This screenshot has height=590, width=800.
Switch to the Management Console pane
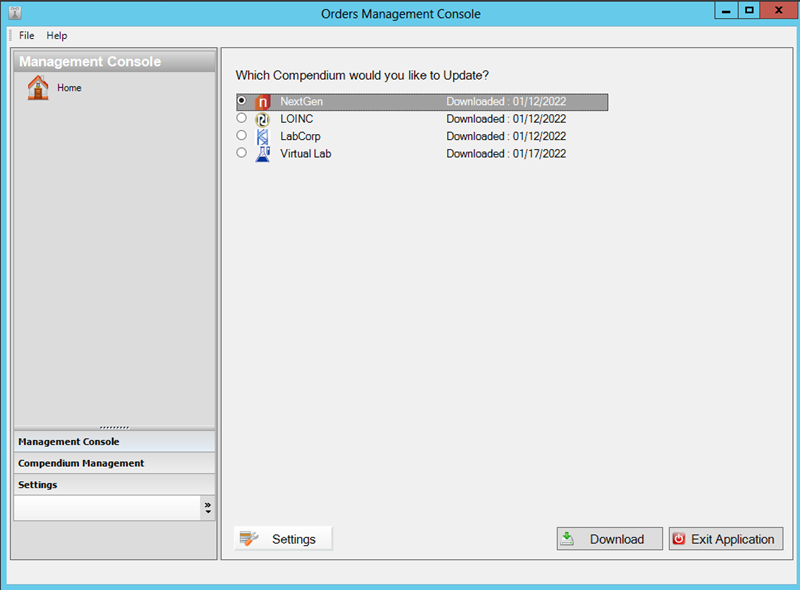pyautogui.click(x=114, y=441)
